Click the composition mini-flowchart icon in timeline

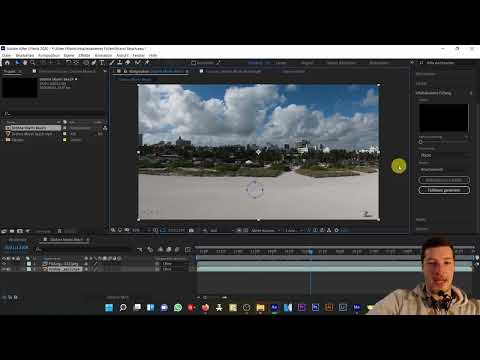[x=139, y=250]
